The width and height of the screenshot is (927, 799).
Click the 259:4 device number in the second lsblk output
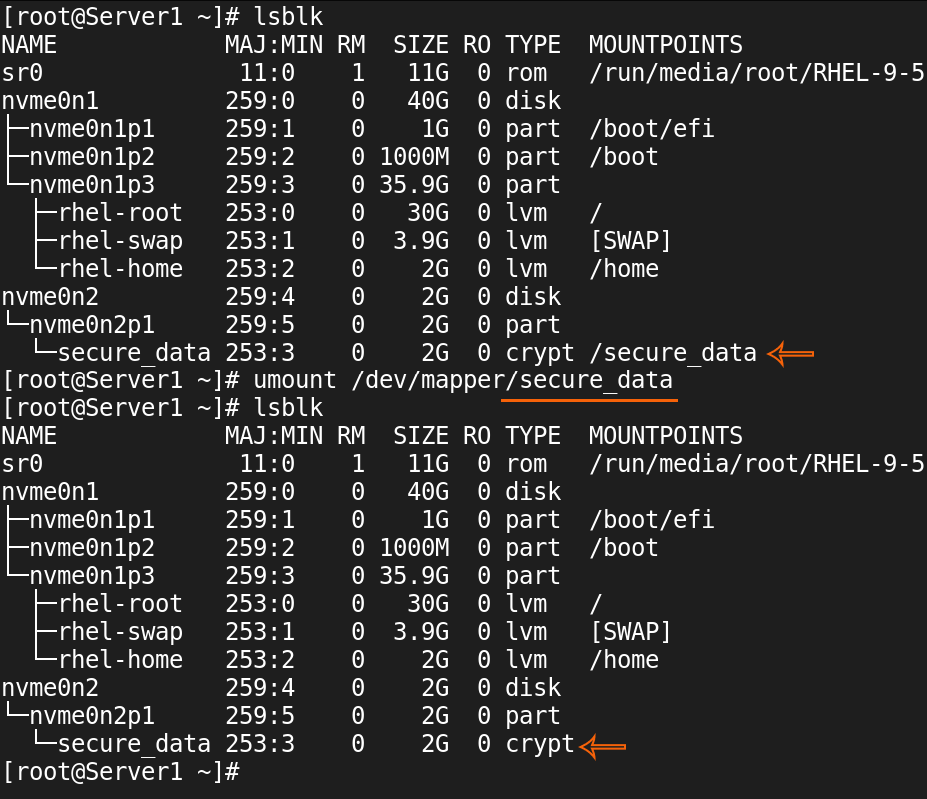click(260, 687)
